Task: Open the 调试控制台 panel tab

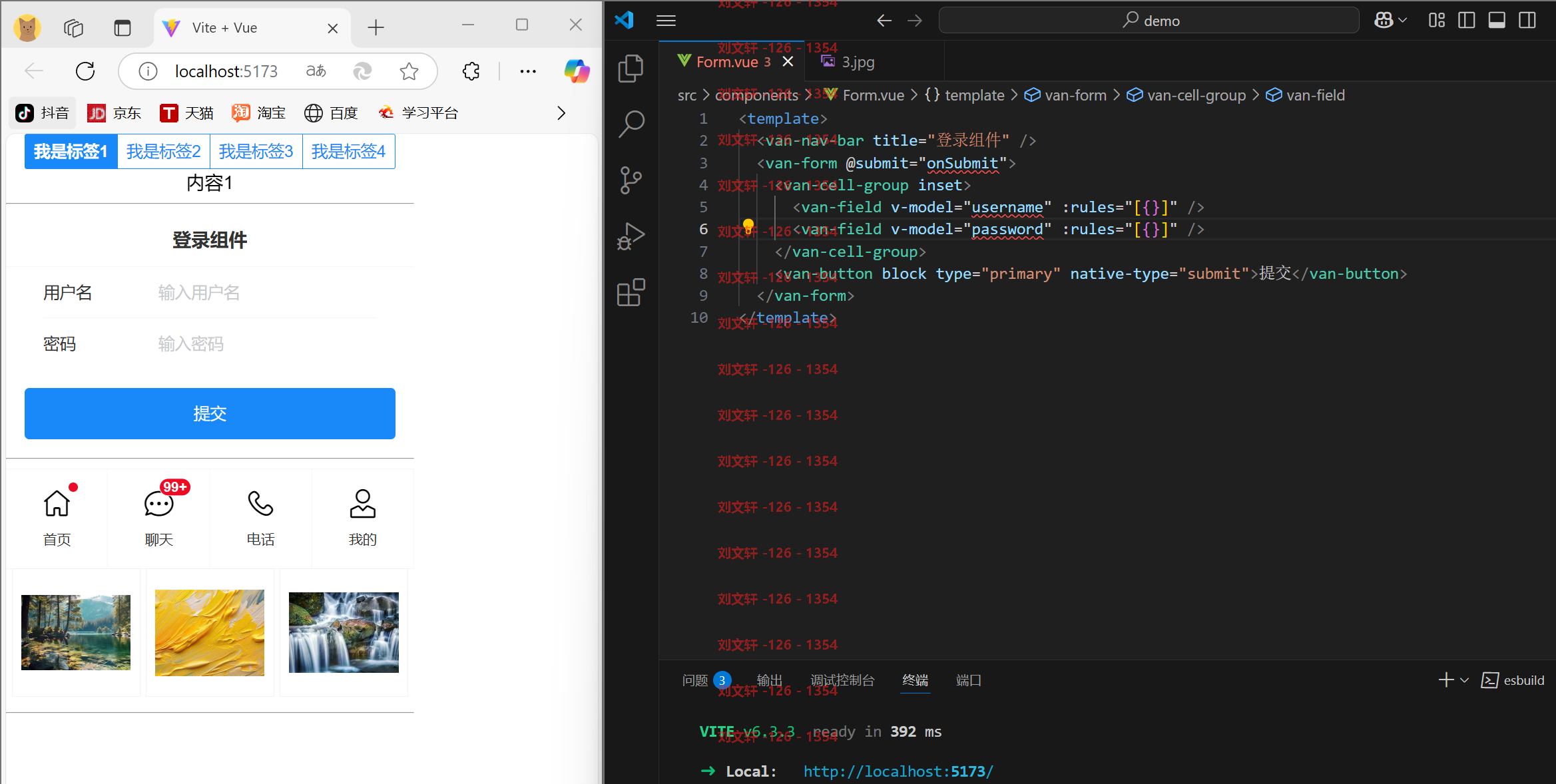Action: pyautogui.click(x=842, y=680)
